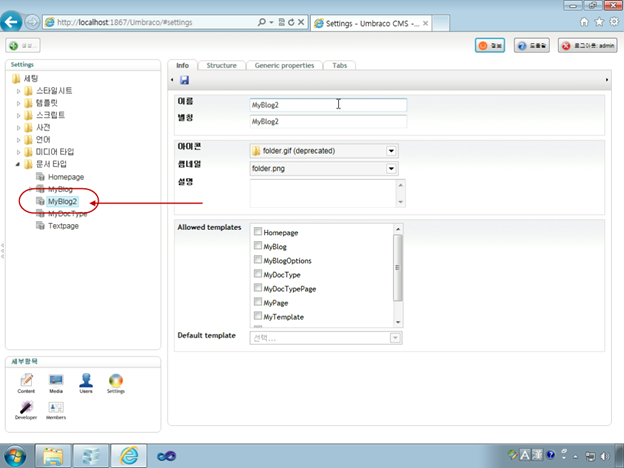Screen dimensions: 624x468
Task: Check the MyTemplate allowed template
Action: point(258,316)
